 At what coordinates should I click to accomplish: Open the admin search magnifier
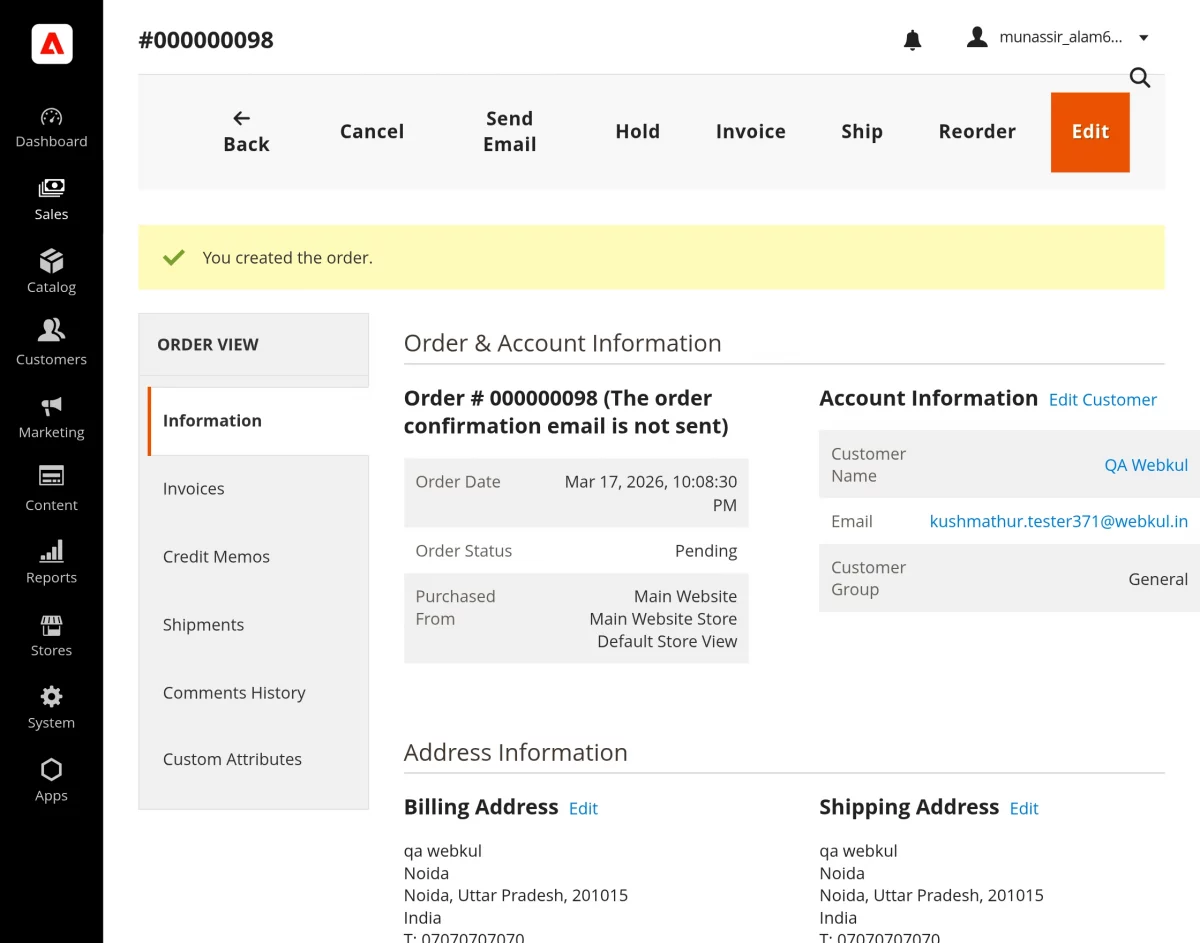tap(1139, 77)
